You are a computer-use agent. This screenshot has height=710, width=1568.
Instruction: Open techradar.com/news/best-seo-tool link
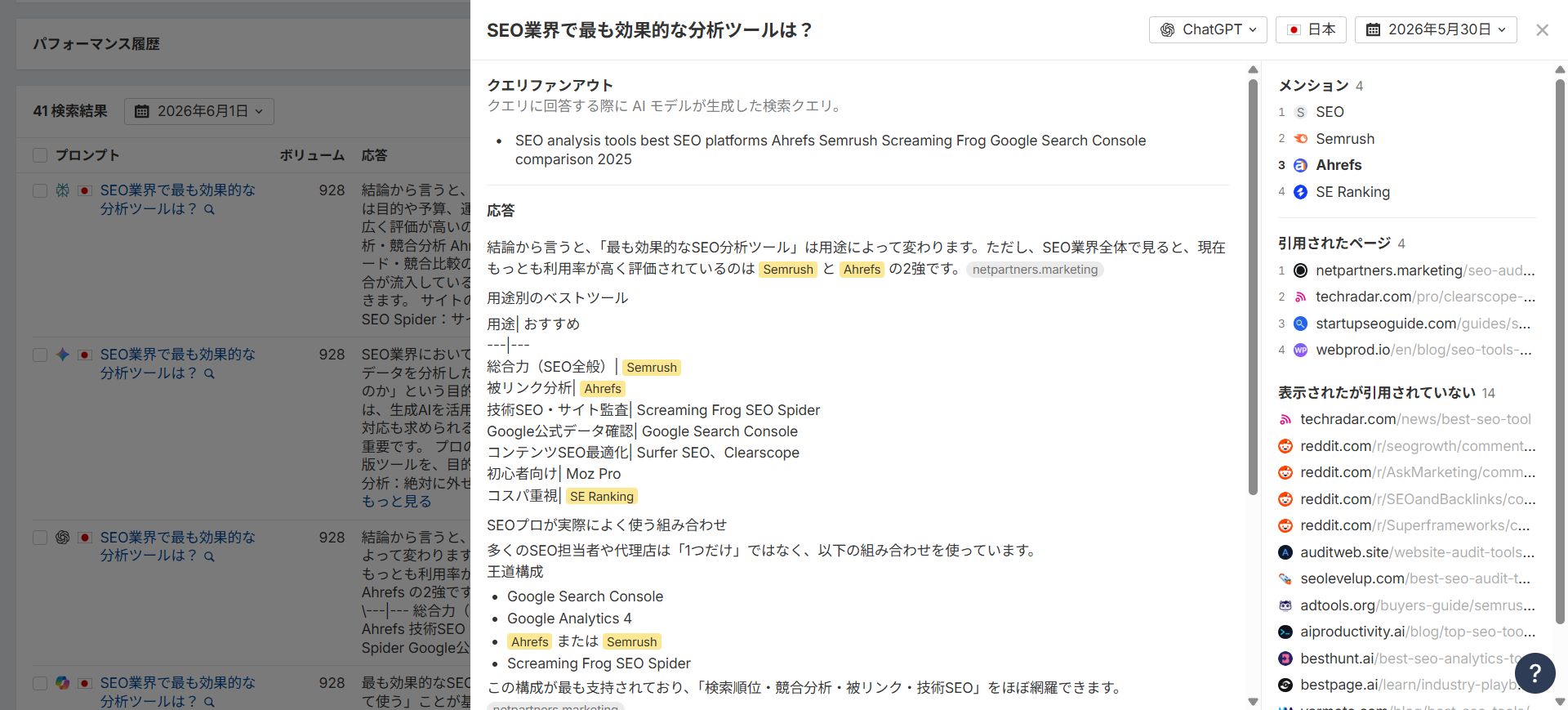coord(1415,419)
